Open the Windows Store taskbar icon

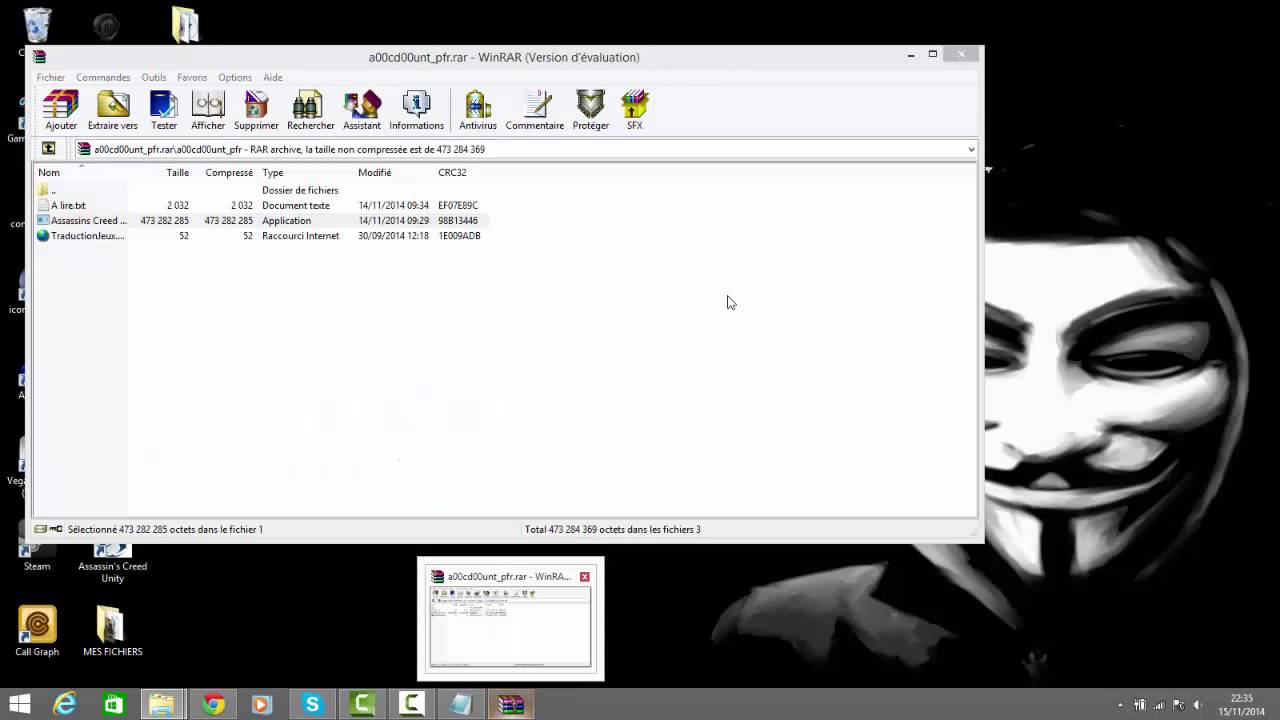coord(114,704)
